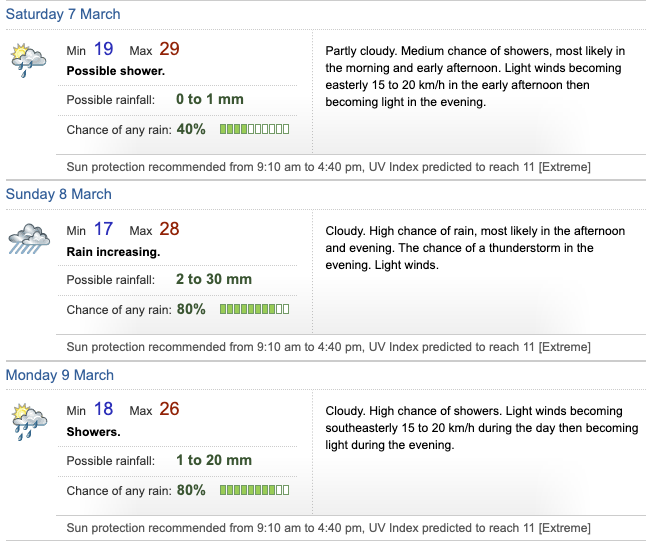Viewport: 646px width, 541px height.
Task: Click Monday's 80% rain chance bar
Action: [254, 491]
